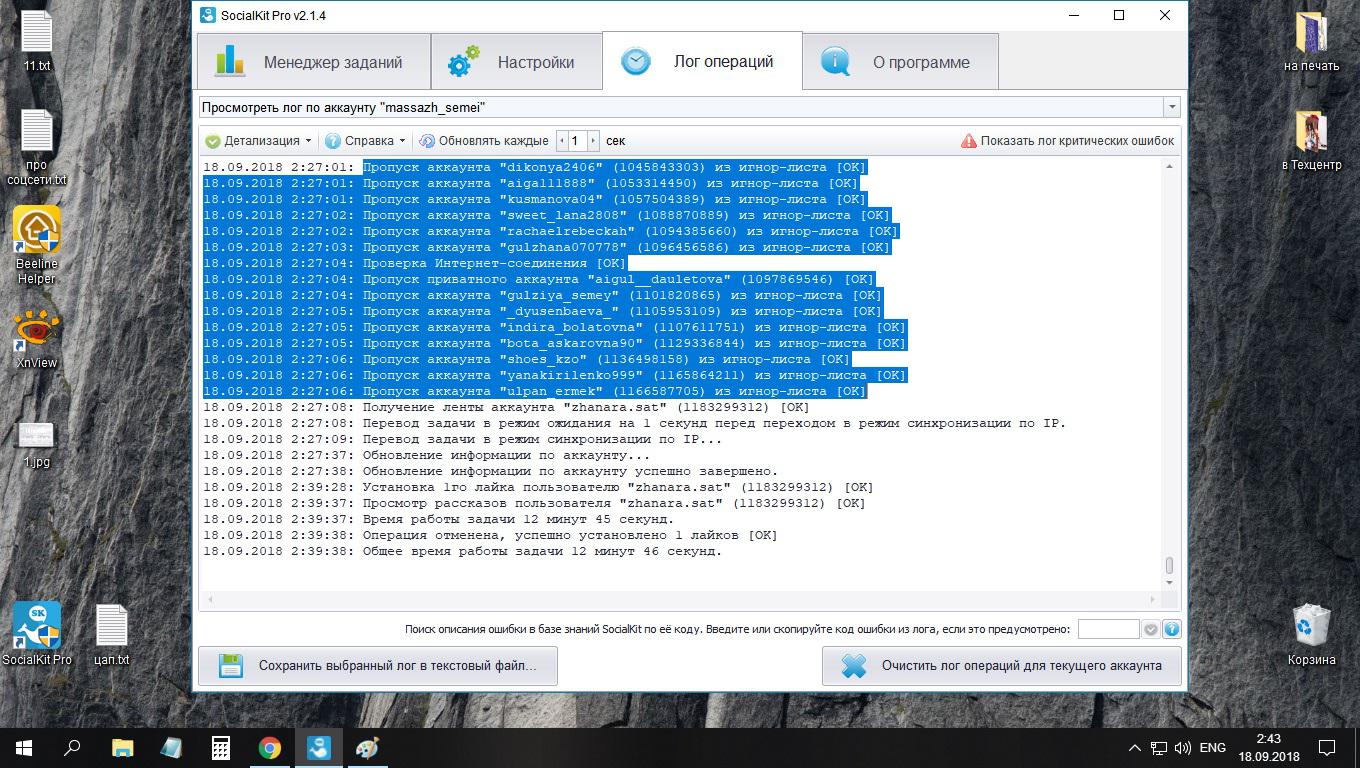Image resolution: width=1360 pixels, height=768 pixels.
Task: Switch to the Менеджер заданий tab
Action: click(313, 62)
